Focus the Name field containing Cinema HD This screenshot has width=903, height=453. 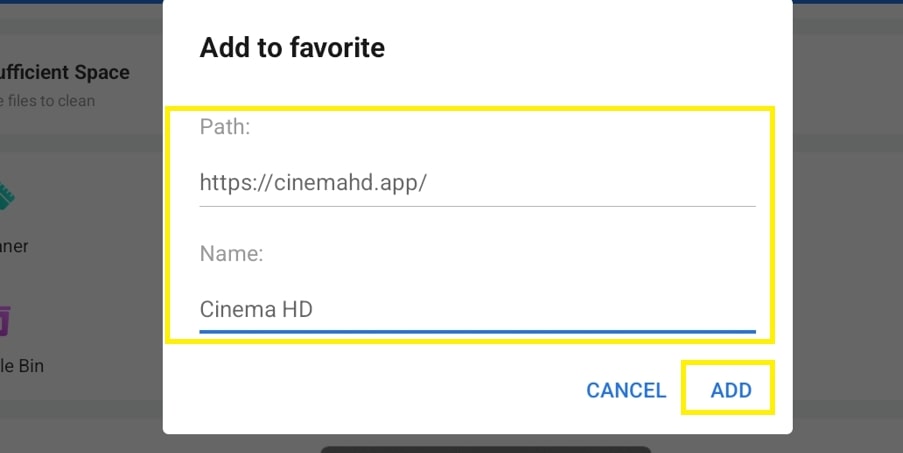pos(477,310)
